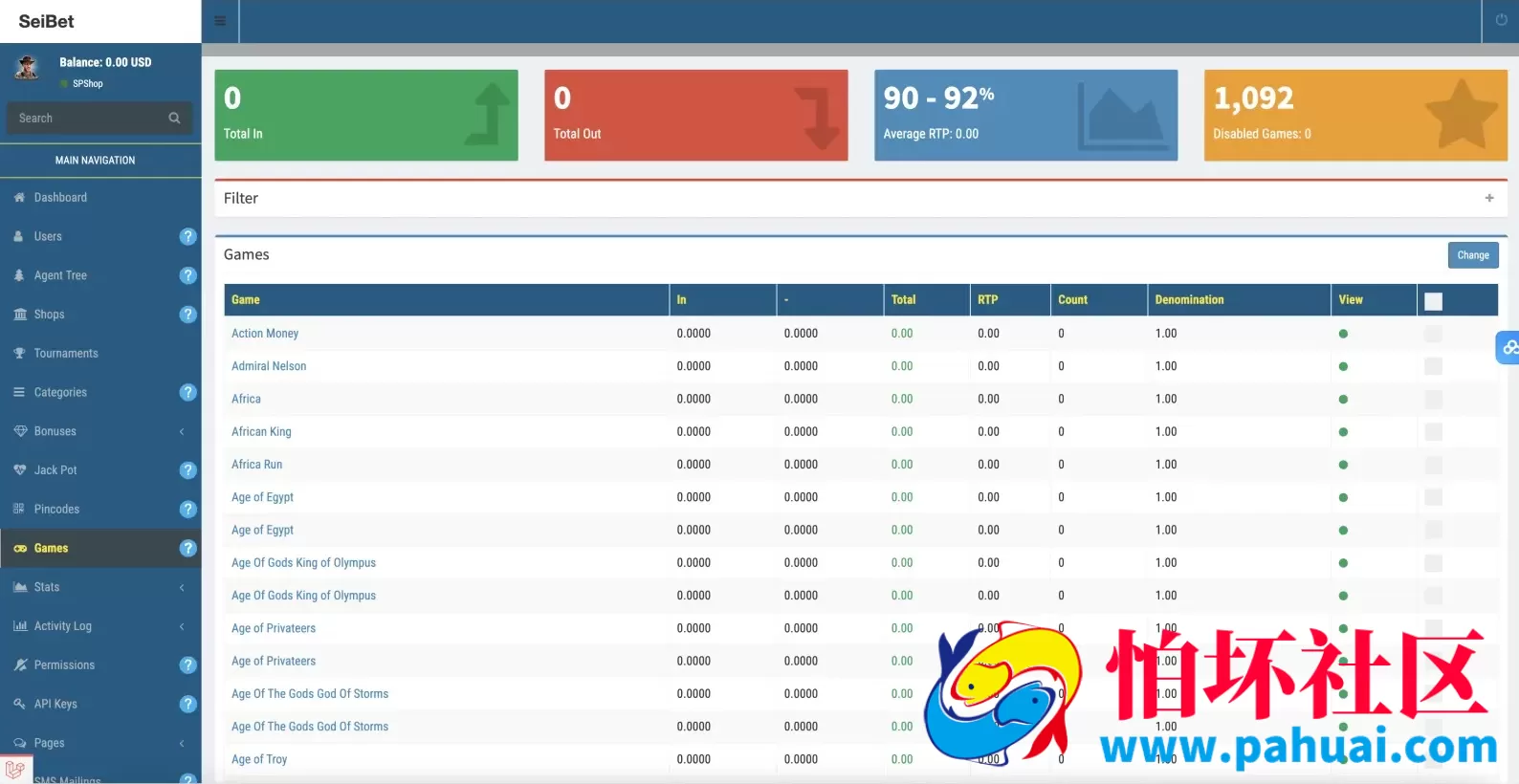Click the Disabled Games orange card
The width and height of the screenshot is (1519, 784).
coord(1355,115)
